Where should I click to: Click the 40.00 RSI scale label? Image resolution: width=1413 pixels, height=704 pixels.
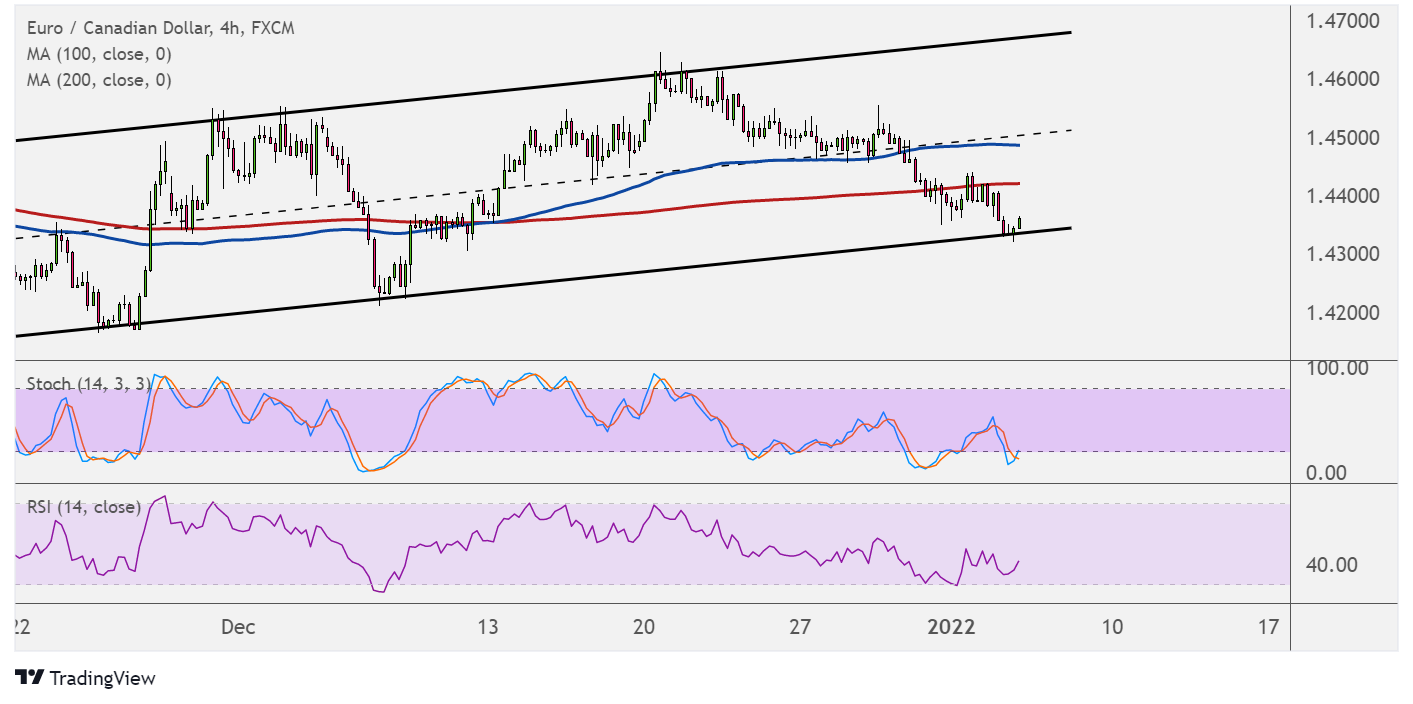[x=1332, y=565]
